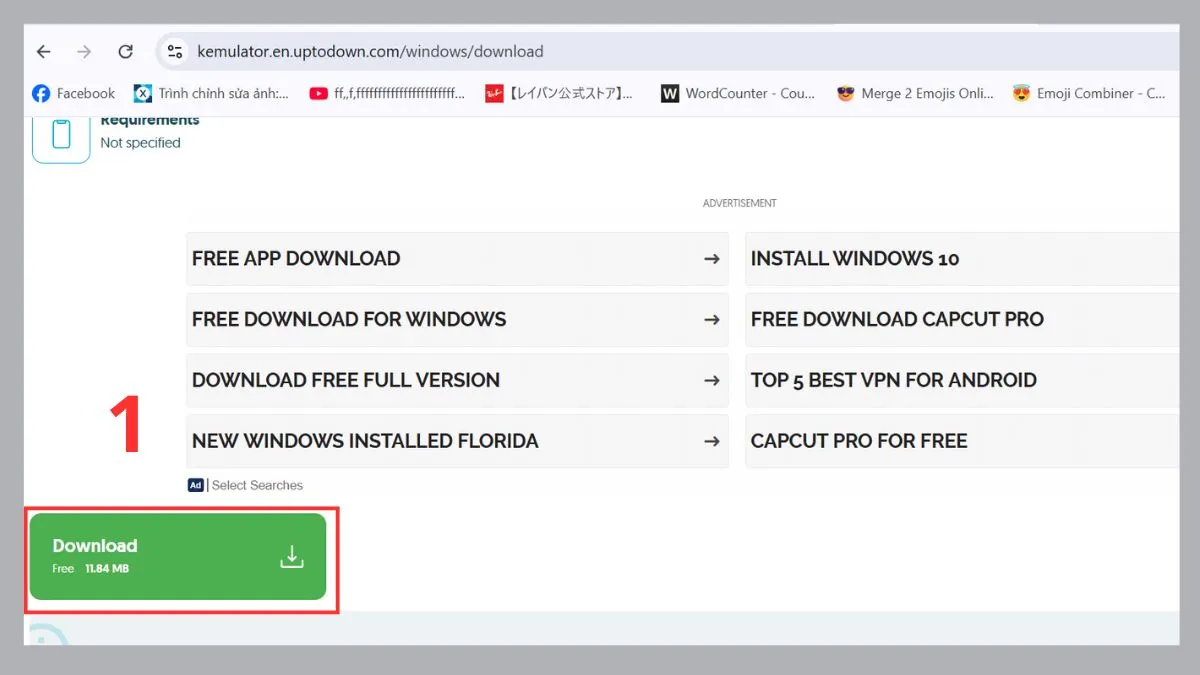
Task: Click the Ad badge beside Select Searches
Action: 195,485
